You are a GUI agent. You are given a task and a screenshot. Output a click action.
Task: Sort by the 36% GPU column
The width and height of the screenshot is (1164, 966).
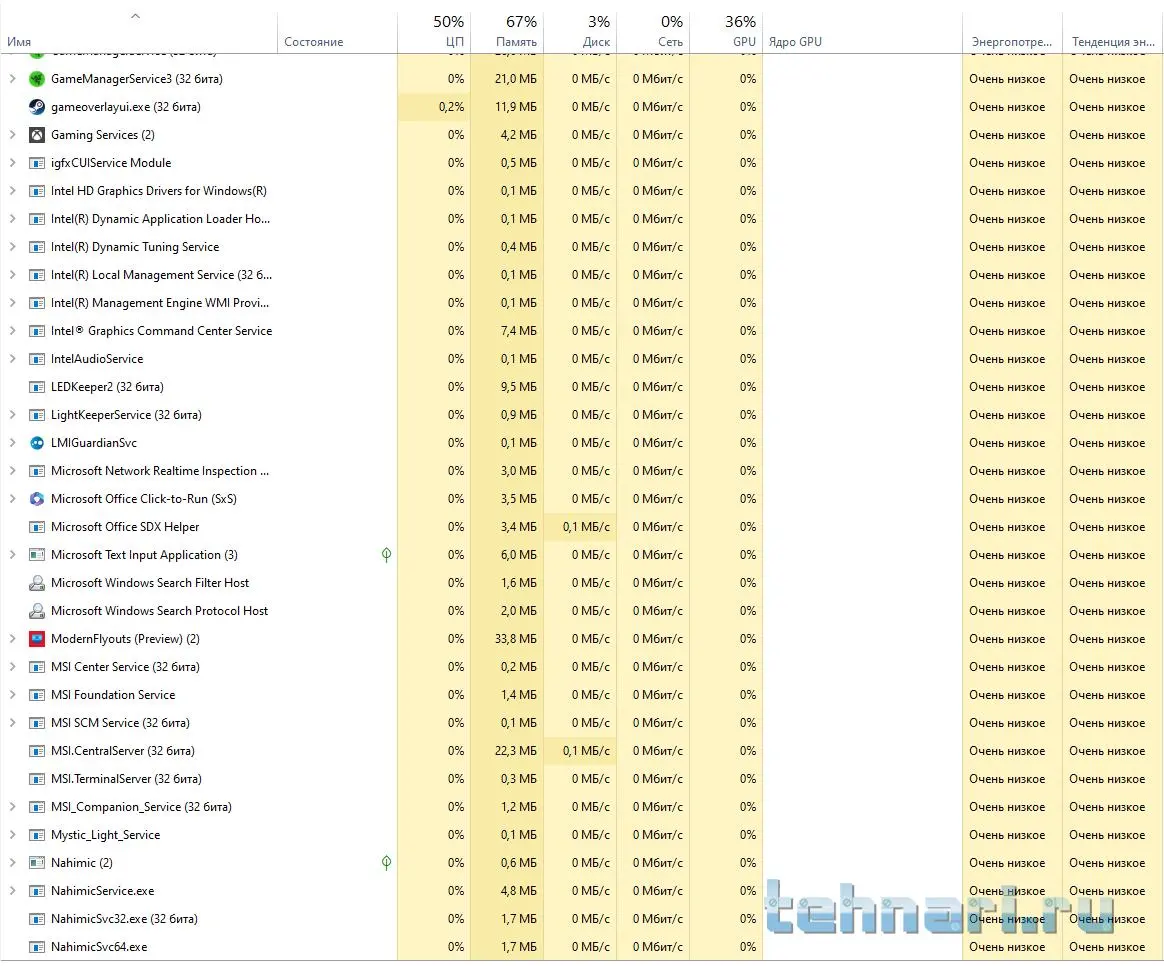pyautogui.click(x=726, y=33)
